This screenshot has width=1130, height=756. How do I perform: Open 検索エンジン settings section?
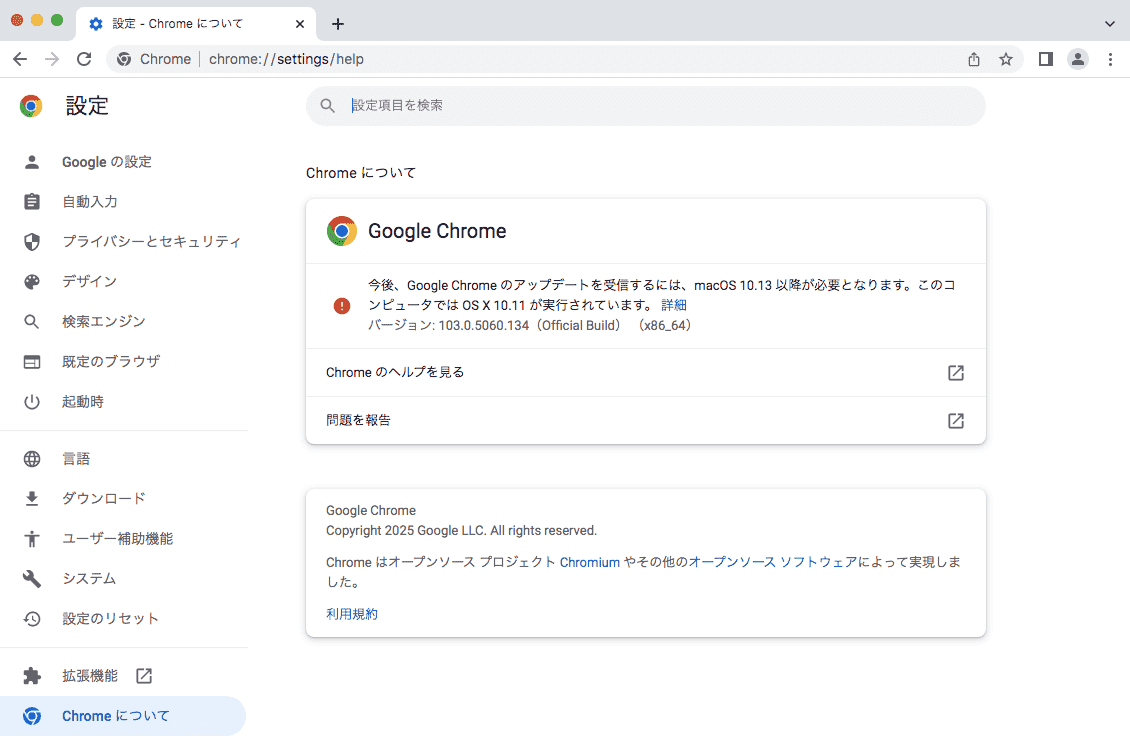[x=124, y=321]
